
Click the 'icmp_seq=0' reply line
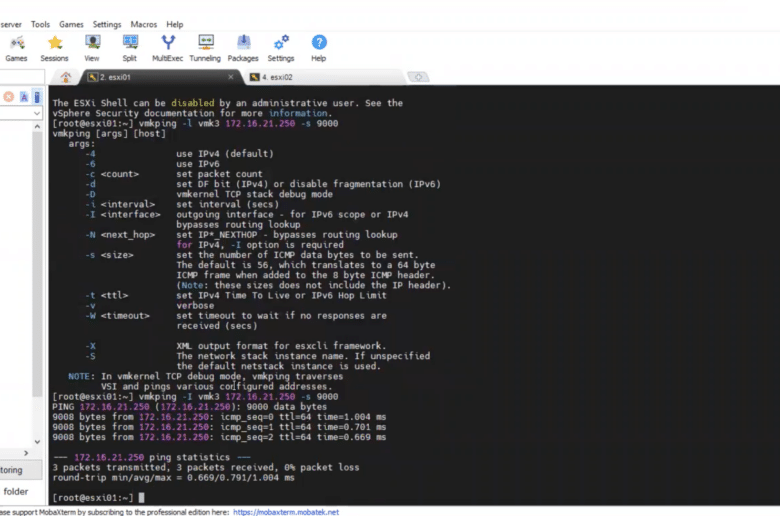219,417
